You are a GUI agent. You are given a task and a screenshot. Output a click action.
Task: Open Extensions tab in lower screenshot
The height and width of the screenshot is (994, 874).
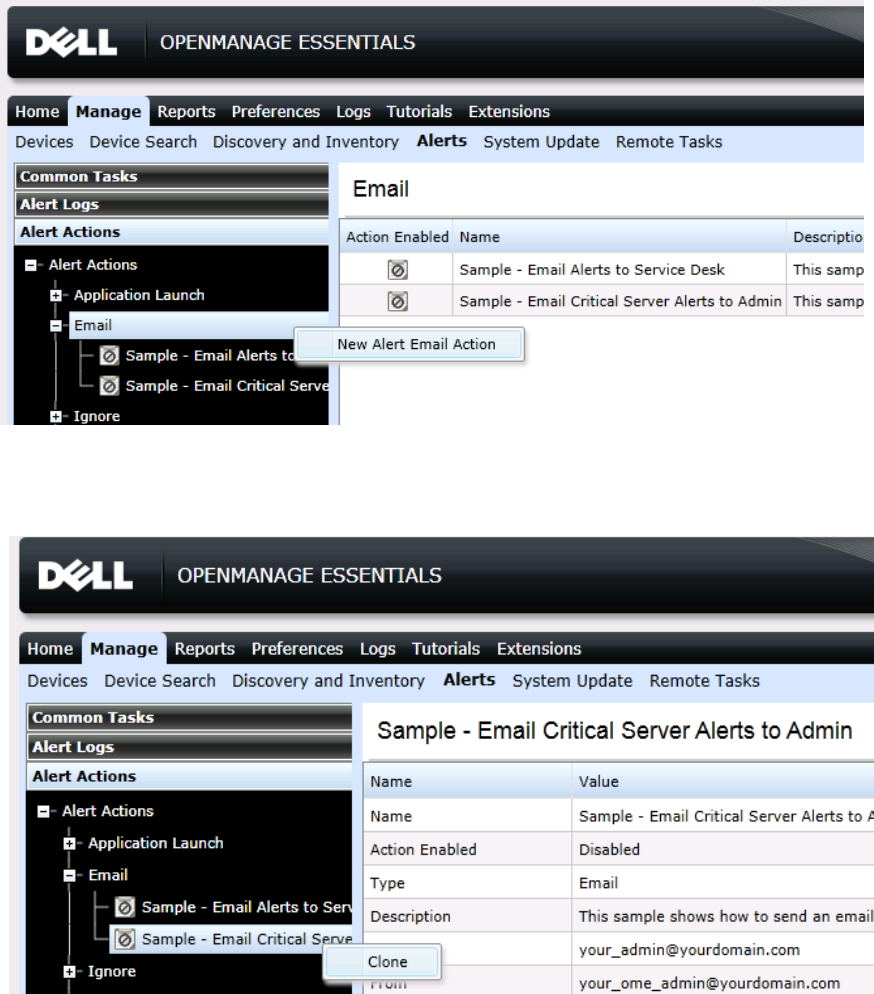tap(539, 649)
